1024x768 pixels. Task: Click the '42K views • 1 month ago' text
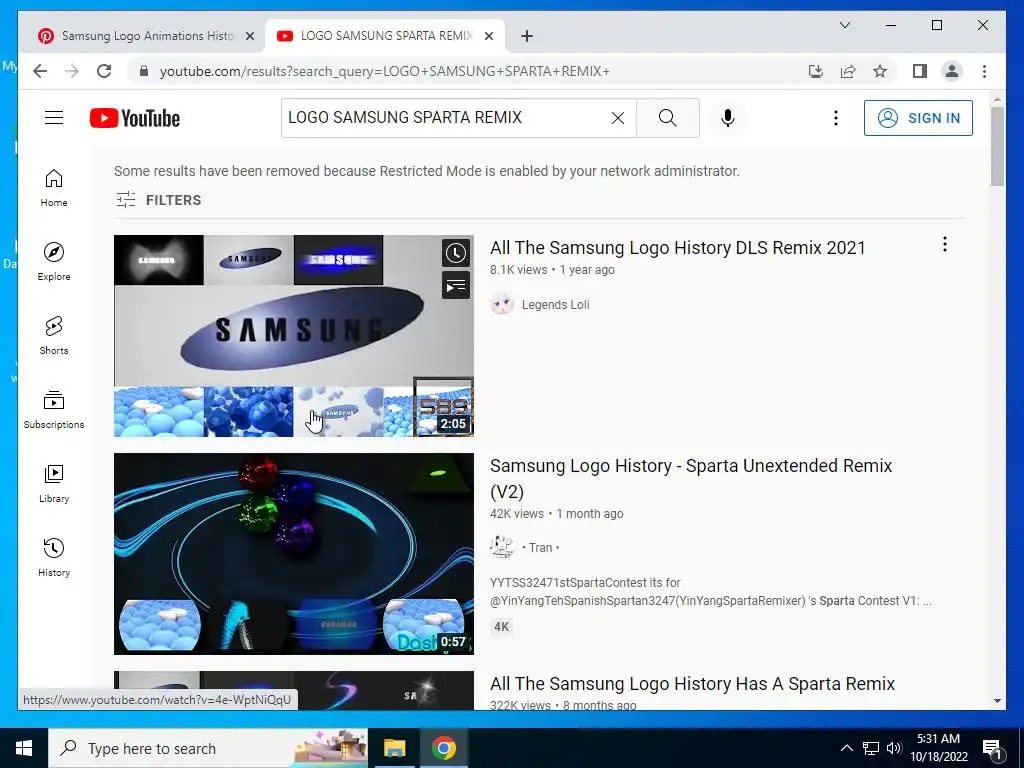(x=556, y=514)
